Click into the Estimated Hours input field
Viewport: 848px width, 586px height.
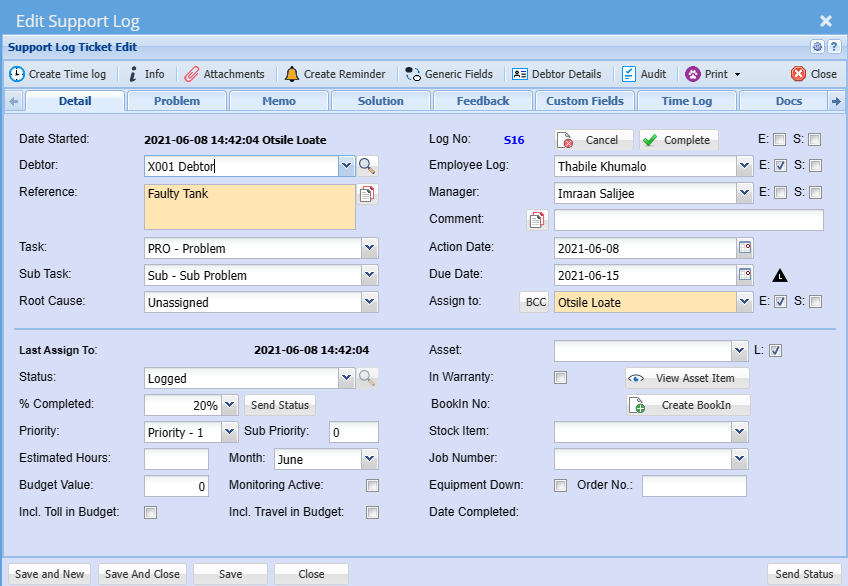176,459
